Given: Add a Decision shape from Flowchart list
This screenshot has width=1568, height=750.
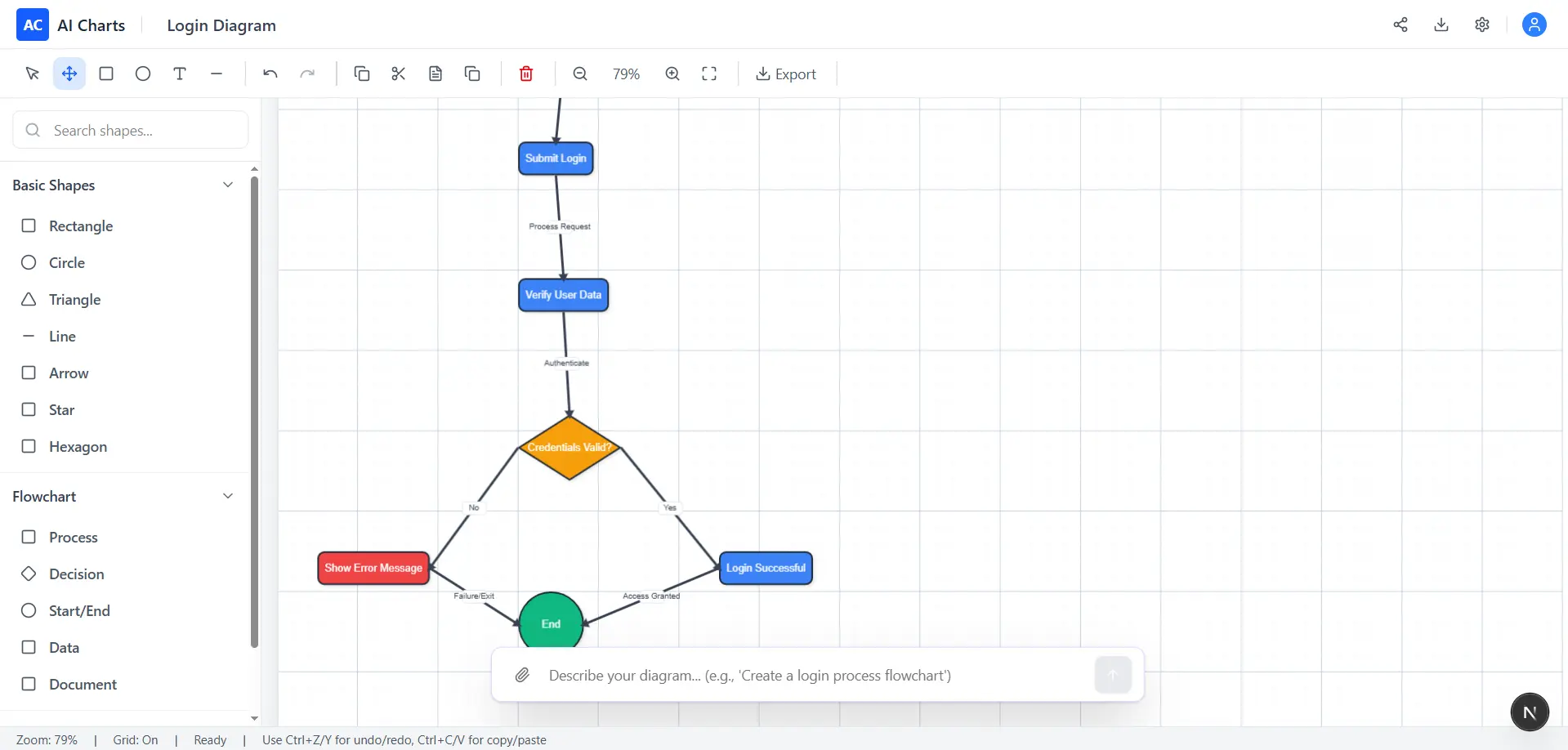Looking at the screenshot, I should click(76, 574).
